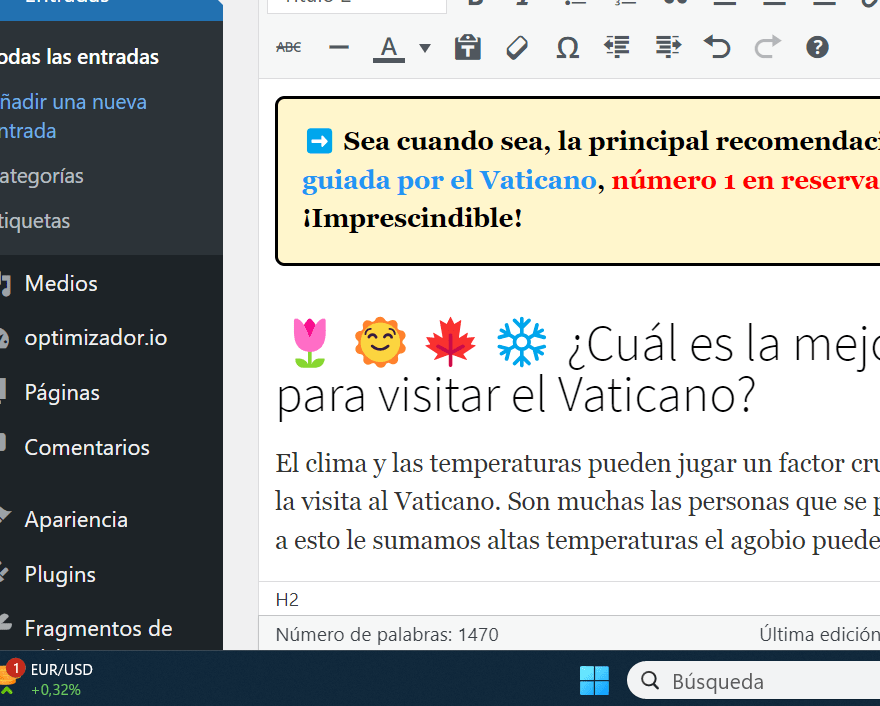
Task: Click the snowflake emoji in heading
Action: [521, 342]
